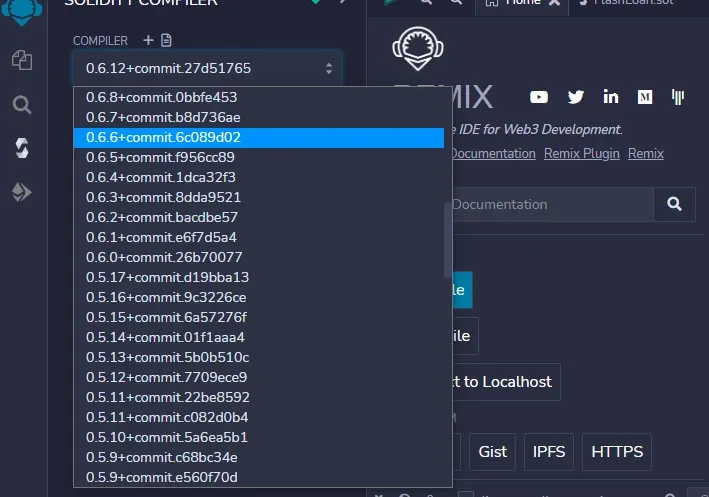This screenshot has height=497, width=709.
Task: Open the Remix Medium icon
Action: pos(645,97)
